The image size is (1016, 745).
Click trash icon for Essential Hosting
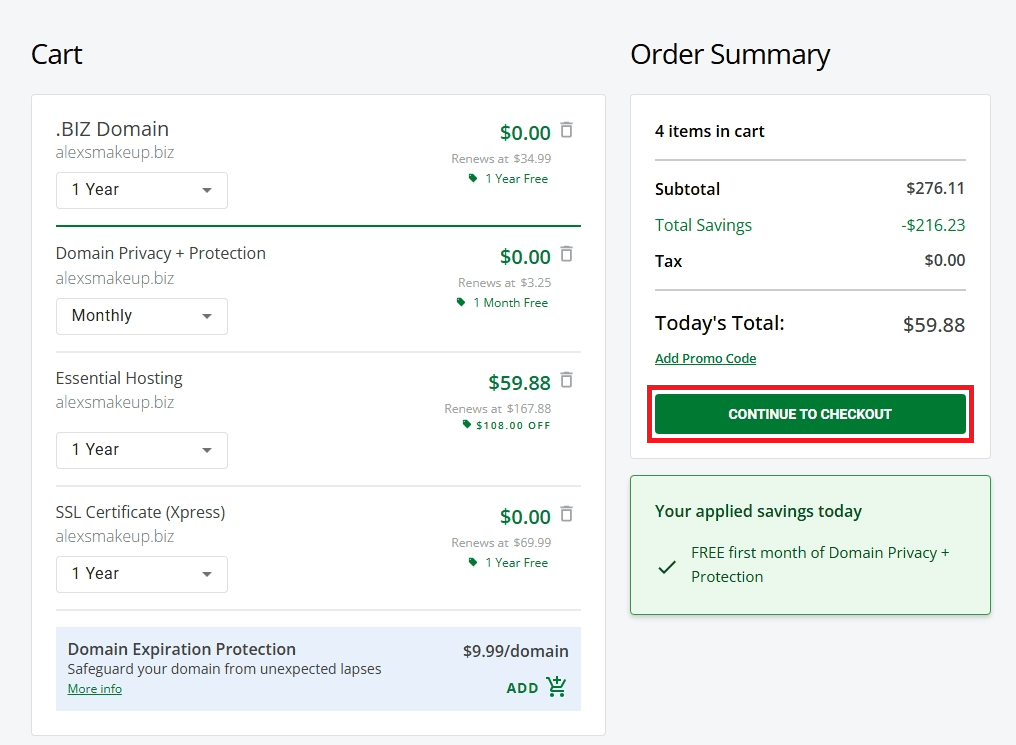coord(567,380)
